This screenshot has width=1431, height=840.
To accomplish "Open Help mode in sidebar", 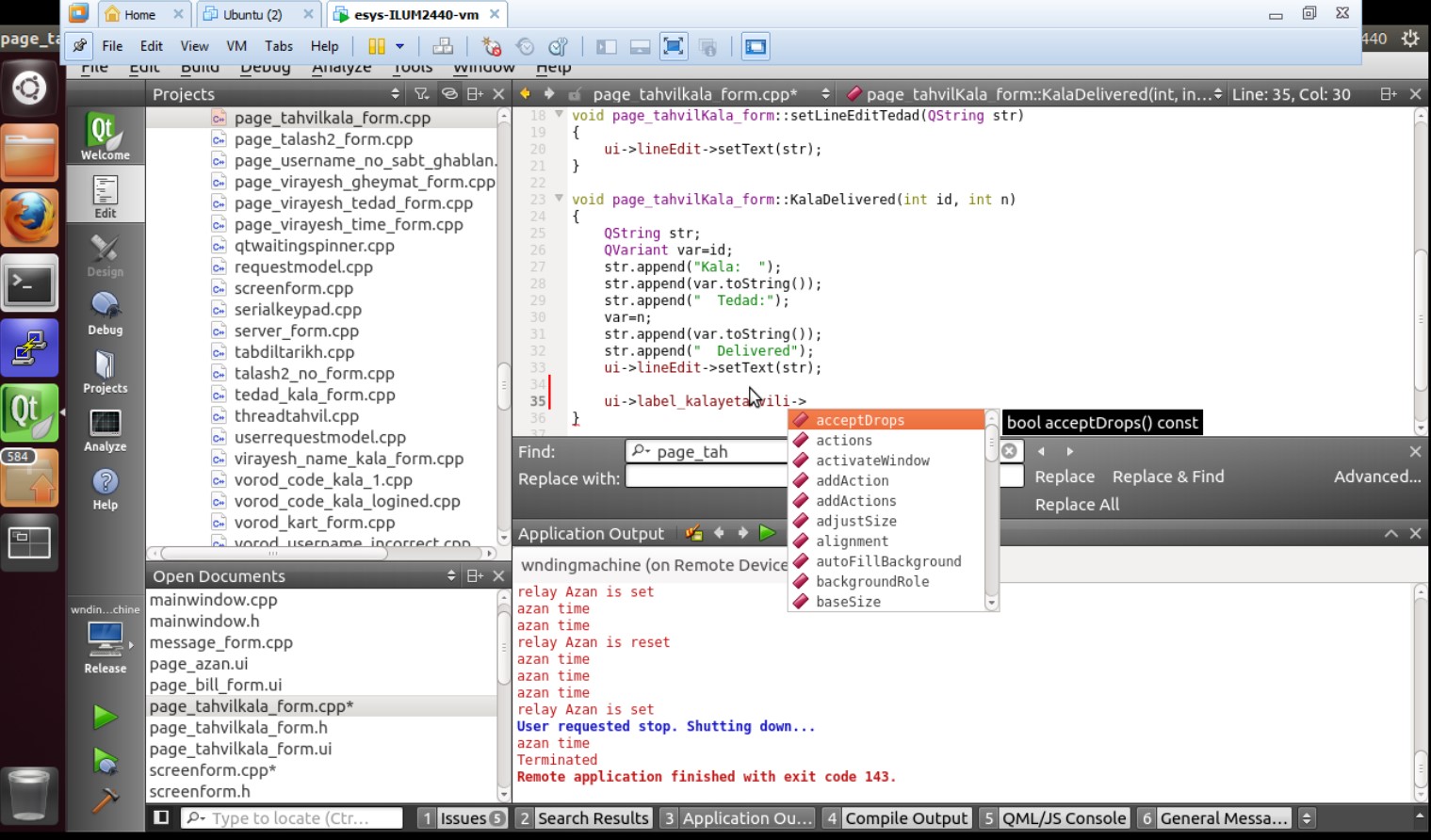I will (105, 489).
